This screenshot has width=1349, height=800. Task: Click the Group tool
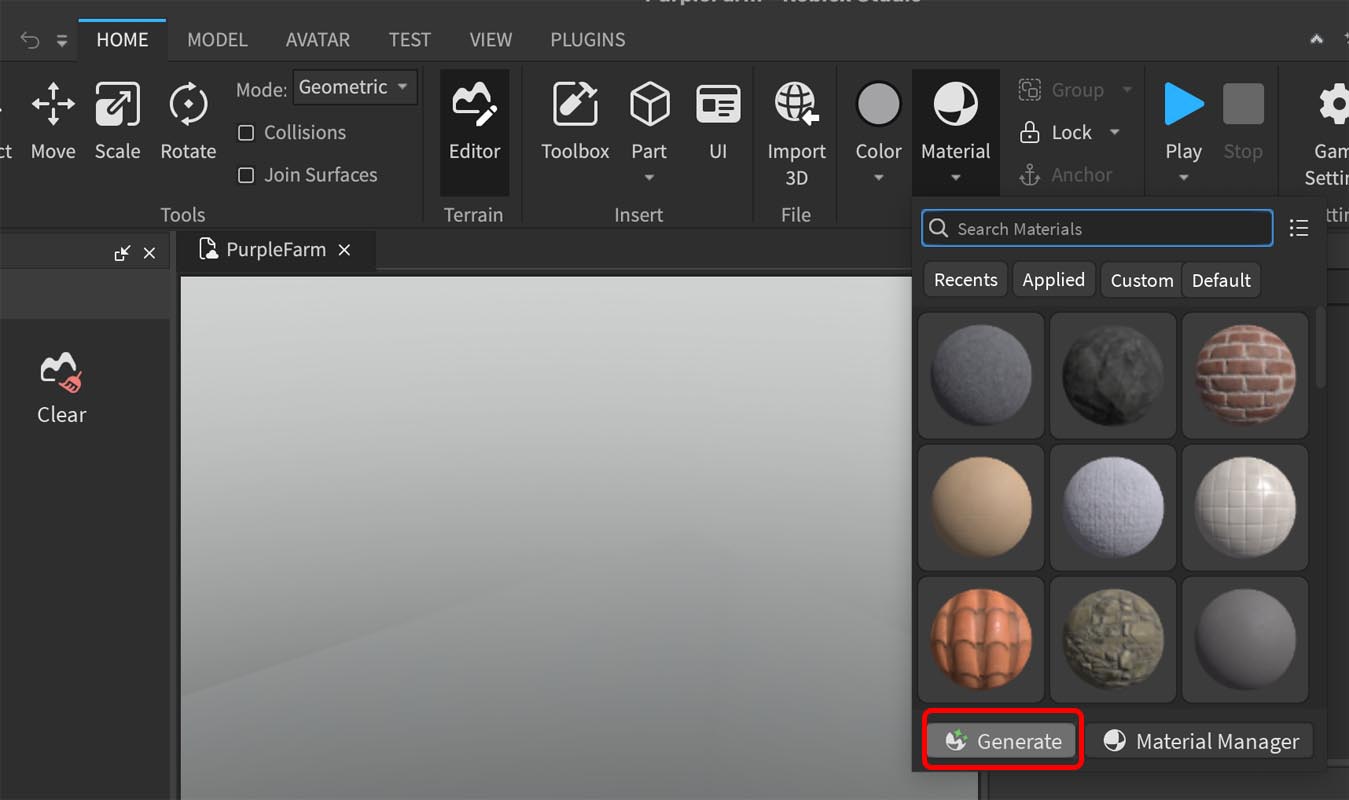(x=1061, y=90)
